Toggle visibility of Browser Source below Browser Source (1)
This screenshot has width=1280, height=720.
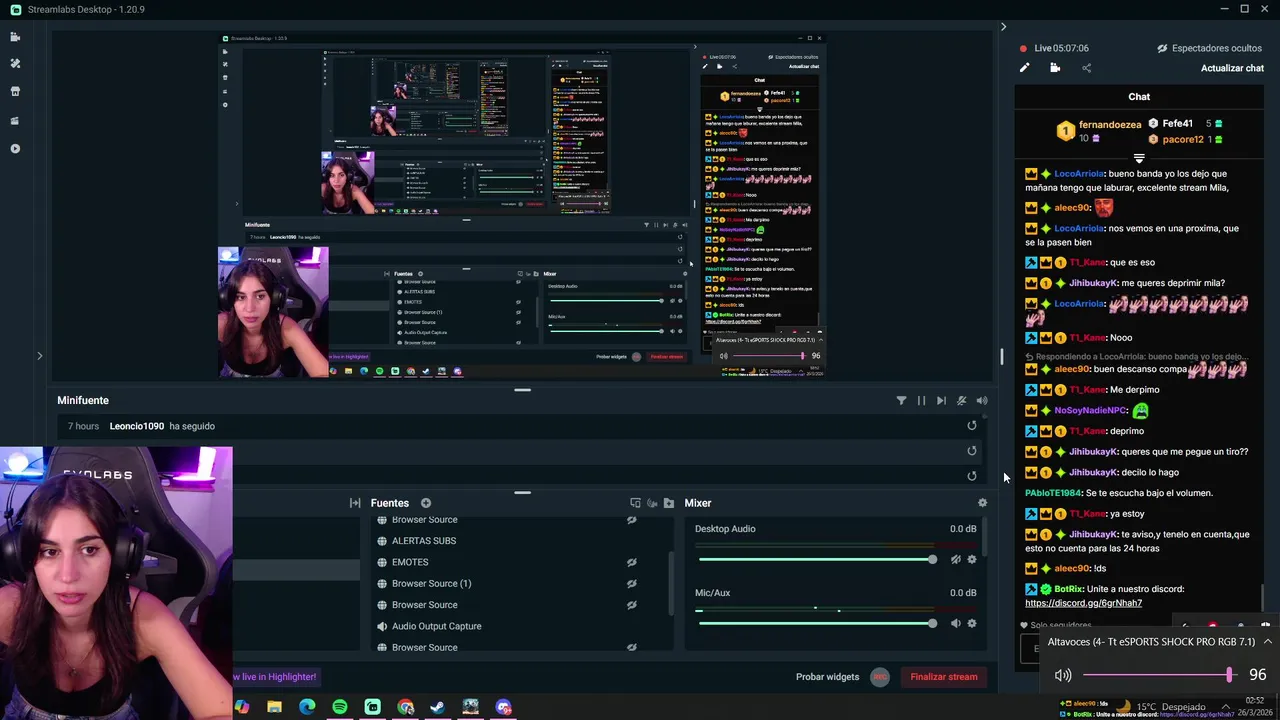[631, 605]
